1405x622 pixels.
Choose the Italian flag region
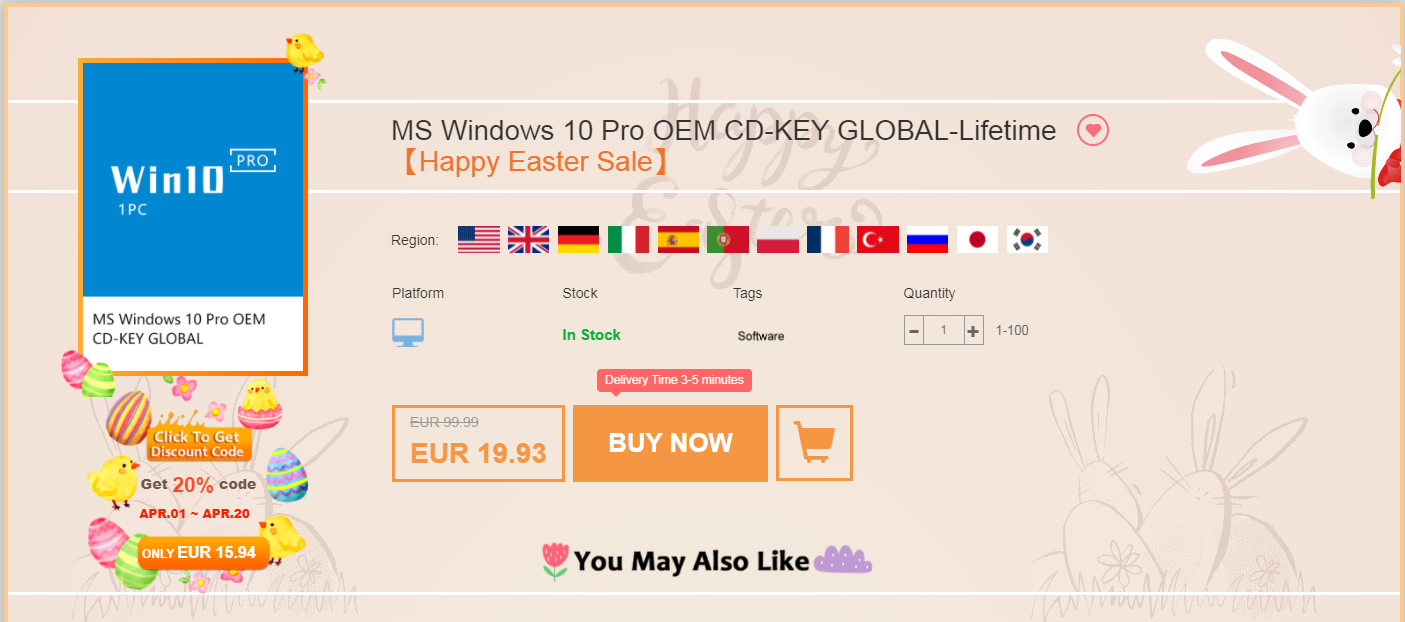(x=628, y=239)
